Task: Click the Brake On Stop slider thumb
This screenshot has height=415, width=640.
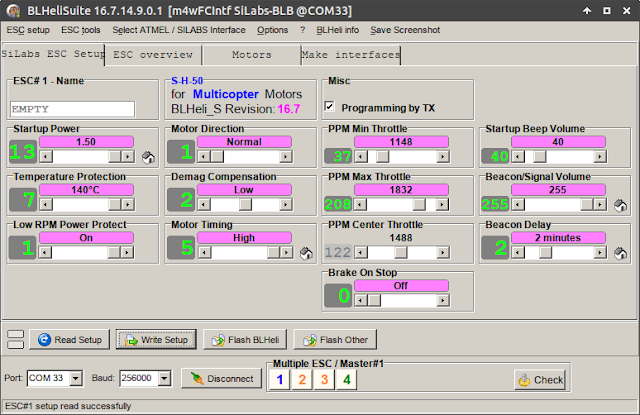Action: point(374,301)
